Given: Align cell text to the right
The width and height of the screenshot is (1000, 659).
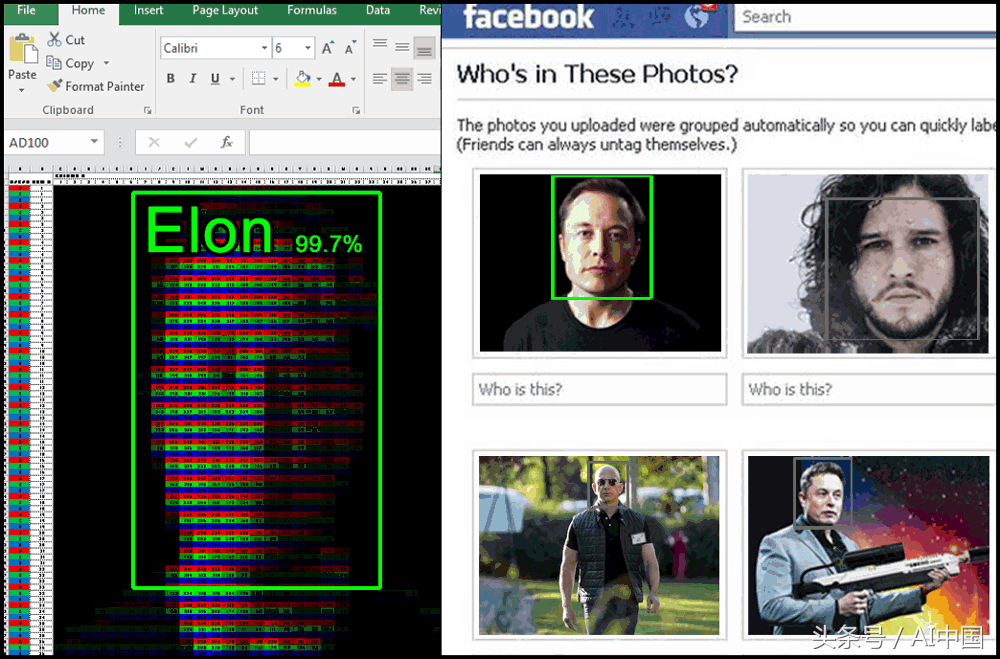Looking at the screenshot, I should pyautogui.click(x=424, y=79).
